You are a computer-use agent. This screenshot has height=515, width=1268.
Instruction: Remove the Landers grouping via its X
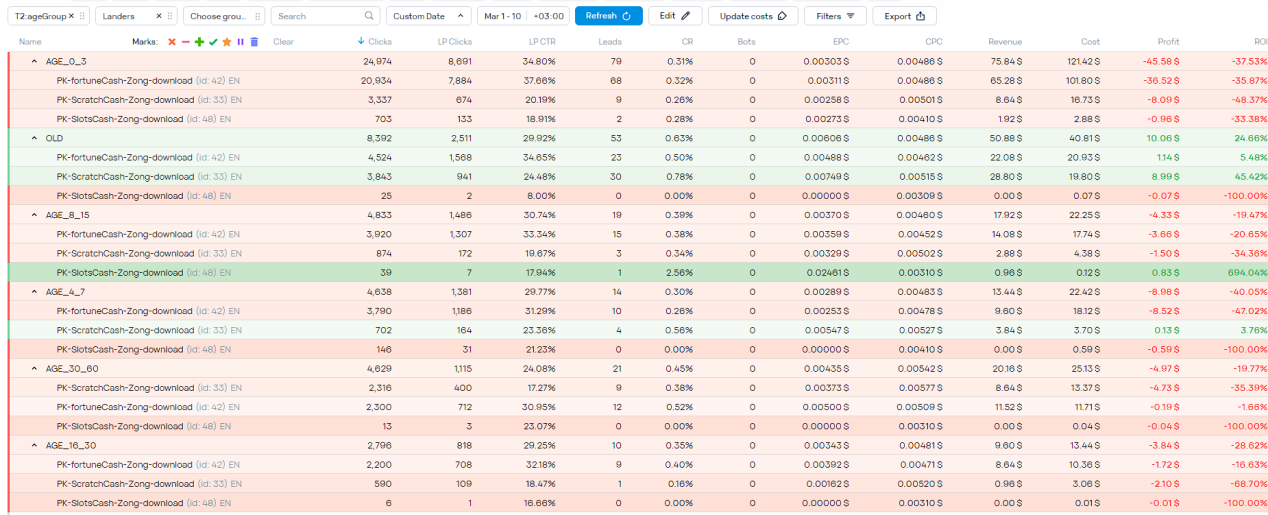pos(159,16)
